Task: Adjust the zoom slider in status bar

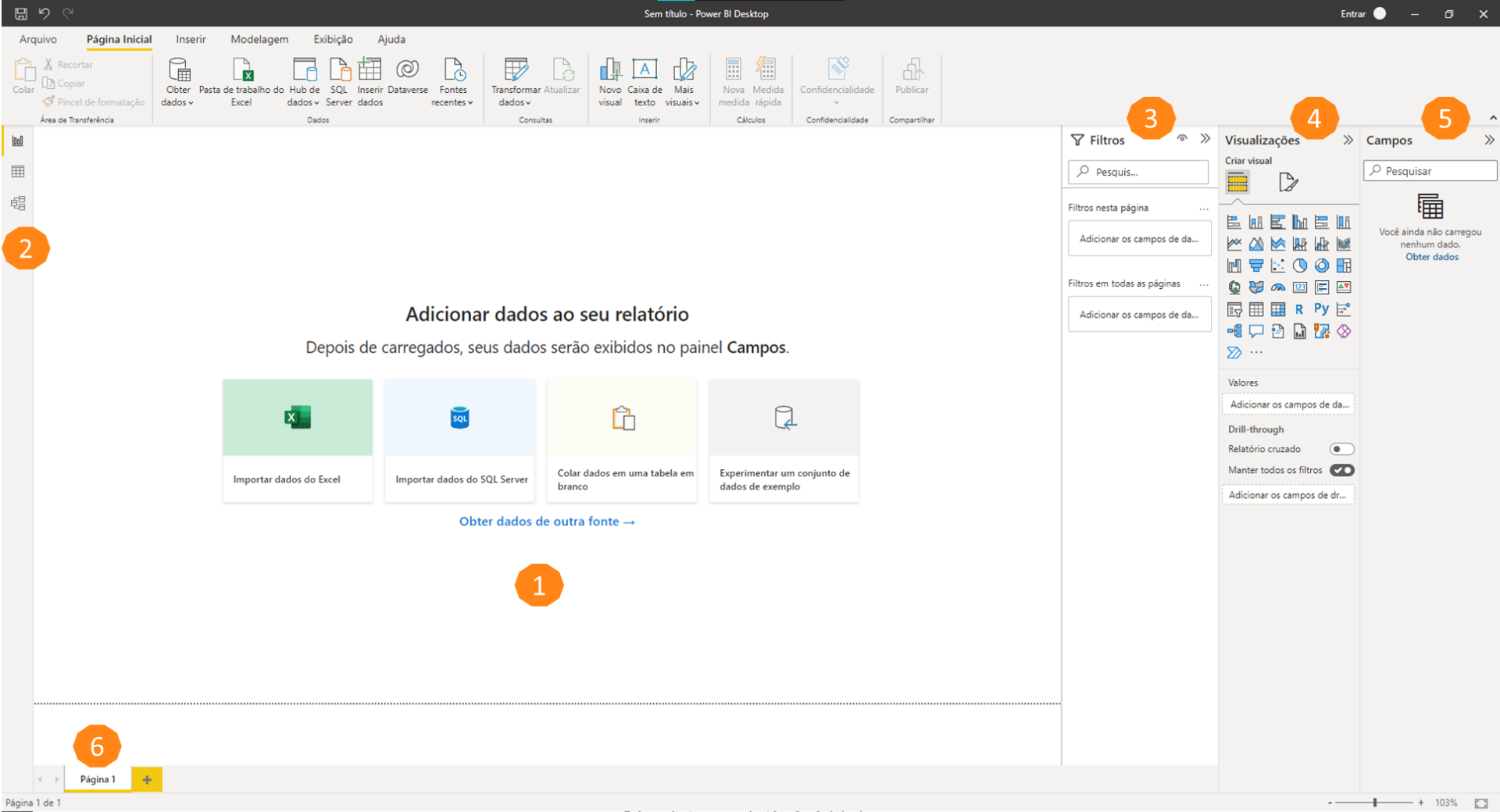Action: click(x=1373, y=802)
